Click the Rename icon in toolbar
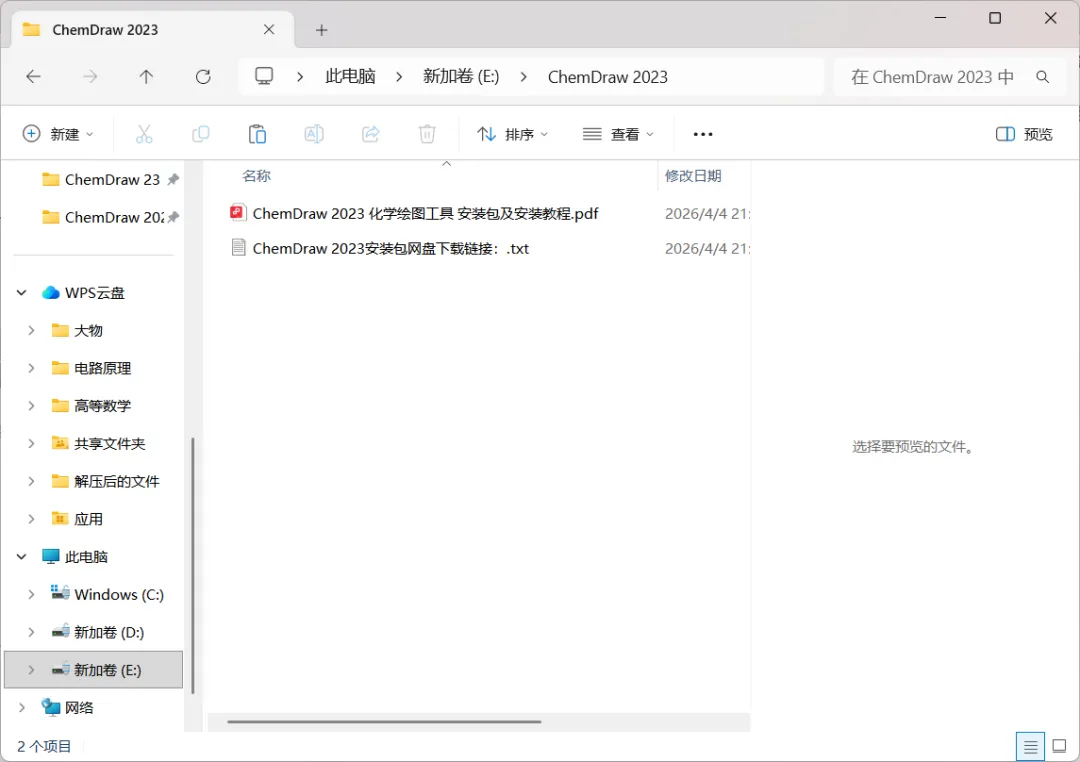 pyautogui.click(x=314, y=134)
